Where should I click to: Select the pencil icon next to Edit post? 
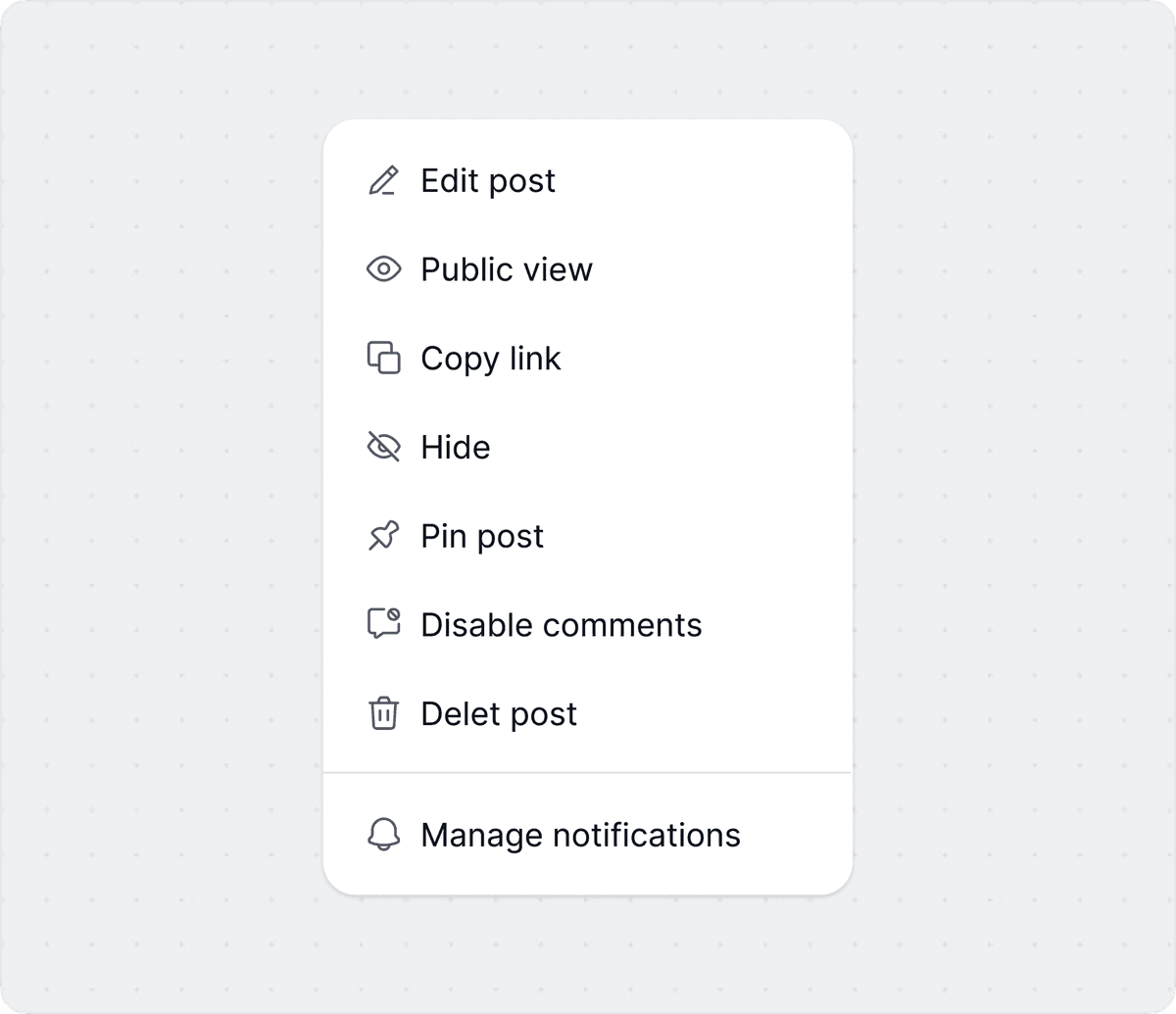385,180
